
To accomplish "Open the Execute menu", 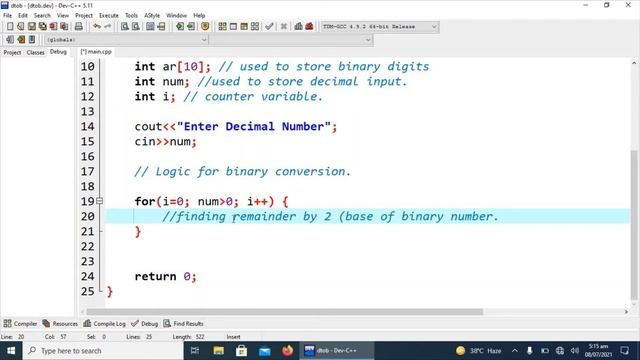I will (109, 16).
